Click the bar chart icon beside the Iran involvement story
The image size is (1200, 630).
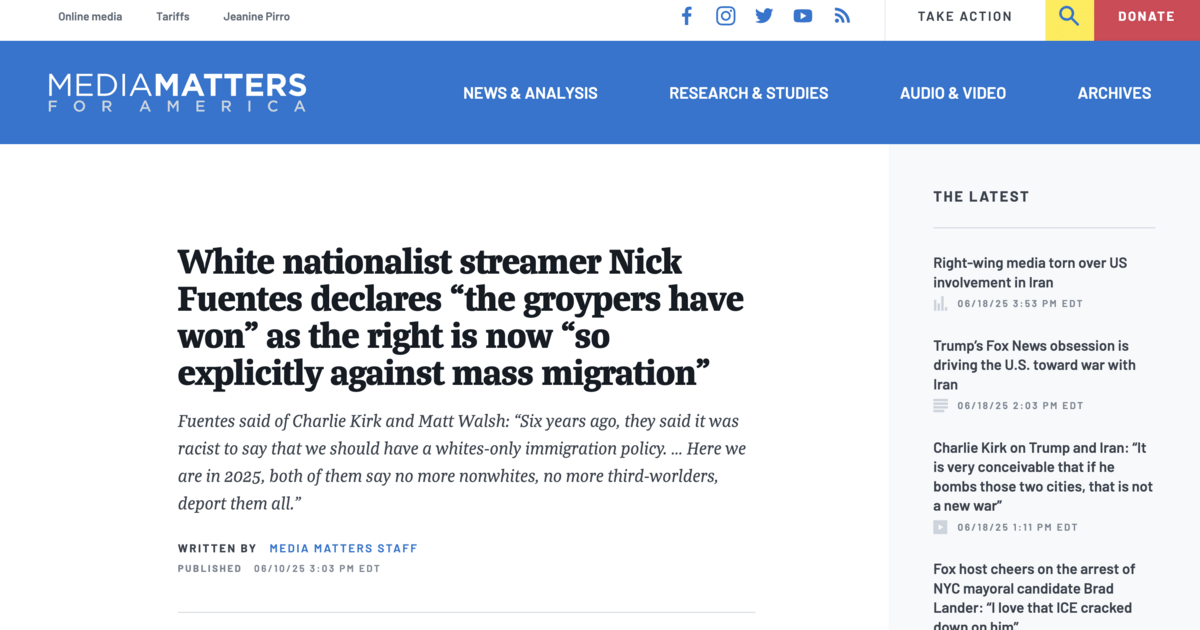[940, 304]
